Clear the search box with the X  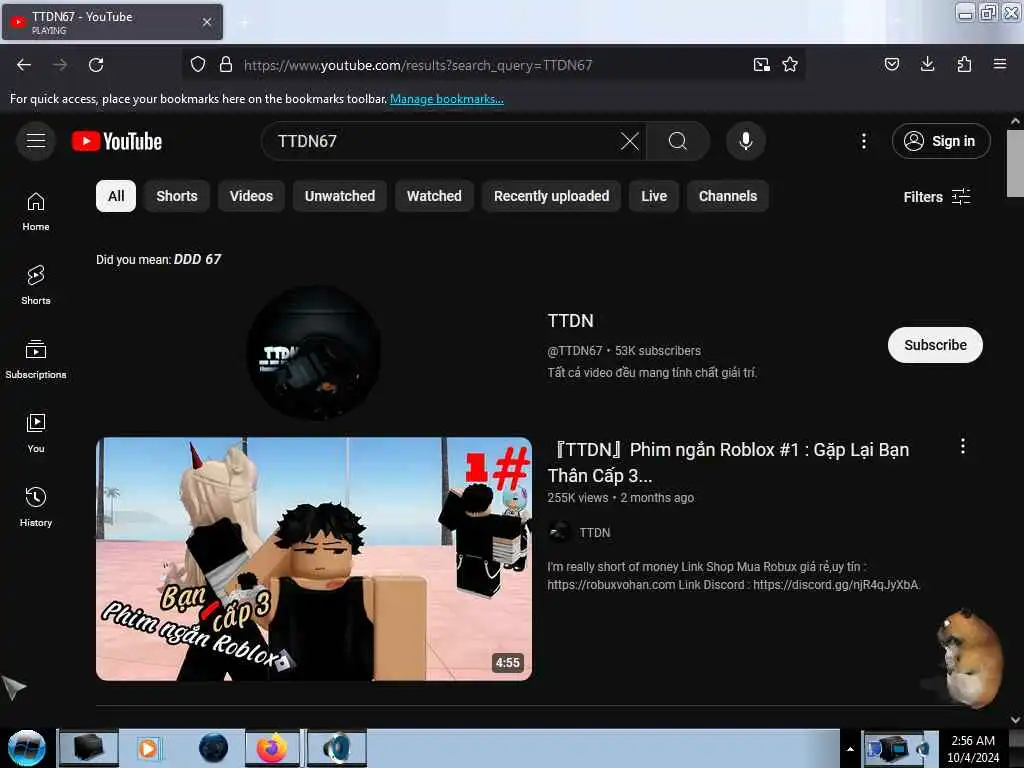[x=630, y=141]
